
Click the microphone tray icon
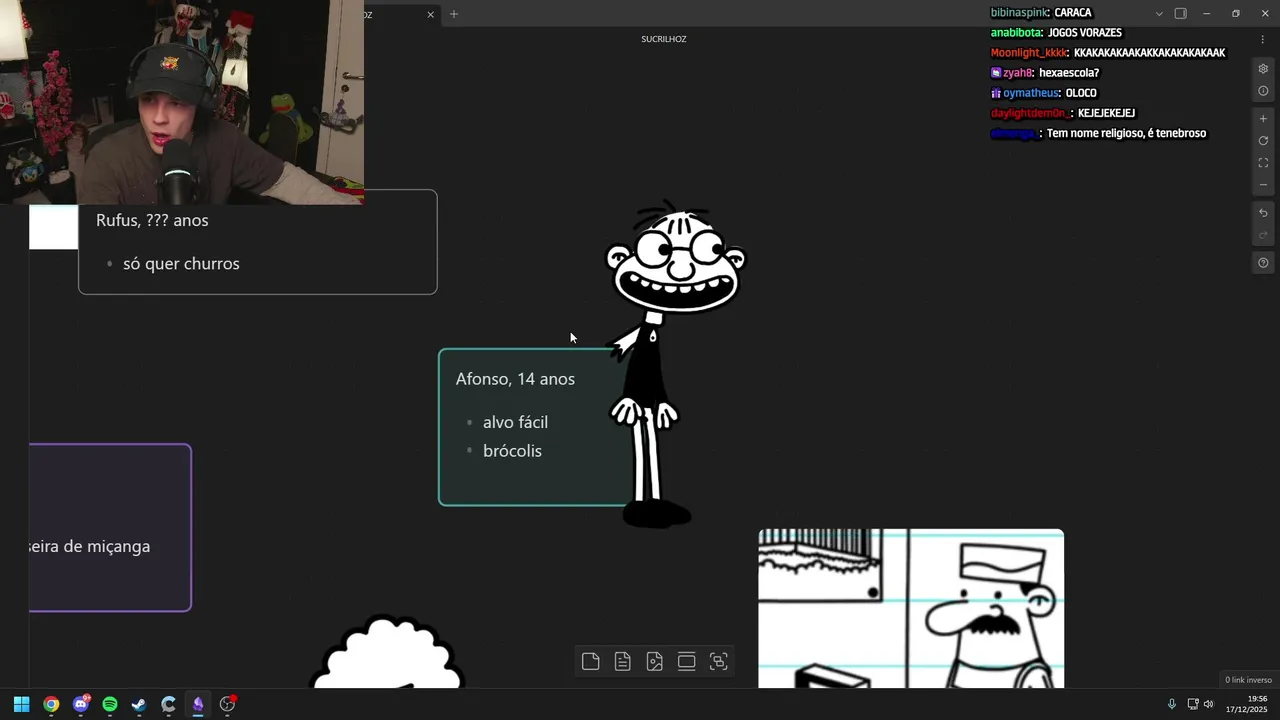click(x=1172, y=704)
